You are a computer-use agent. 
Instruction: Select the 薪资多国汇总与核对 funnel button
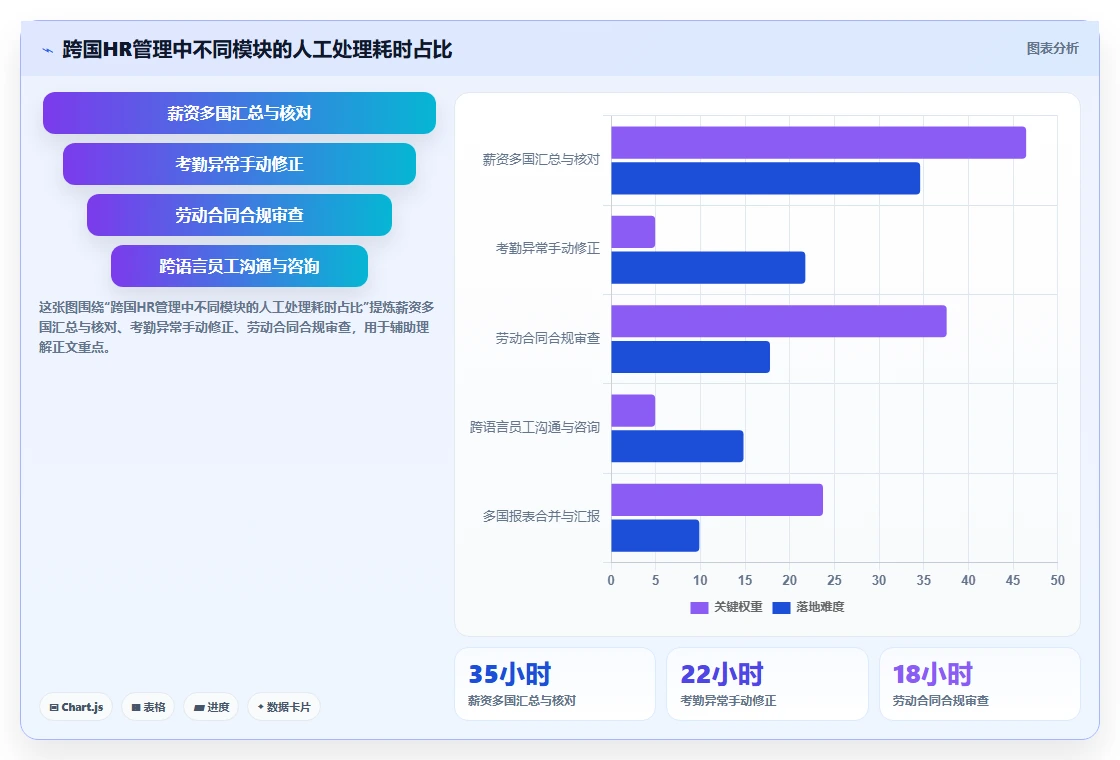(239, 113)
